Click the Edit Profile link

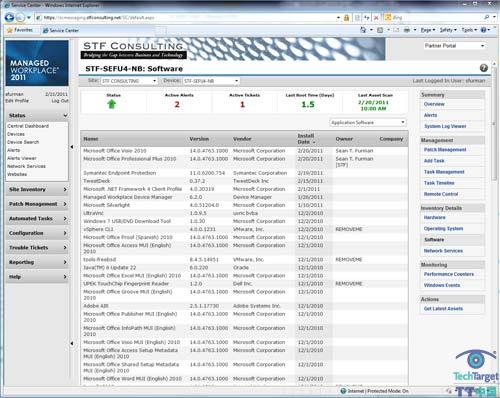[17, 100]
